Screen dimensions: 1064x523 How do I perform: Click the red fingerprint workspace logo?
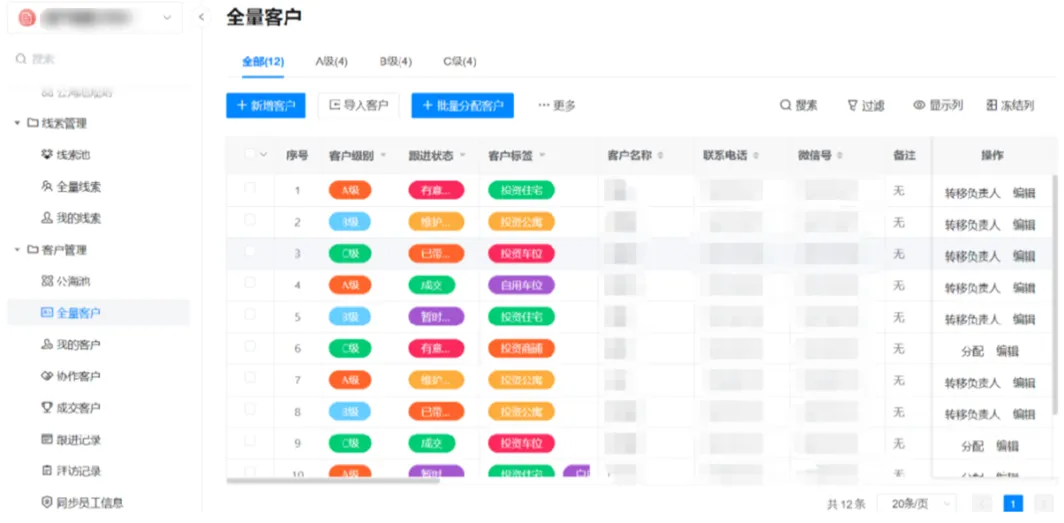click(x=26, y=18)
